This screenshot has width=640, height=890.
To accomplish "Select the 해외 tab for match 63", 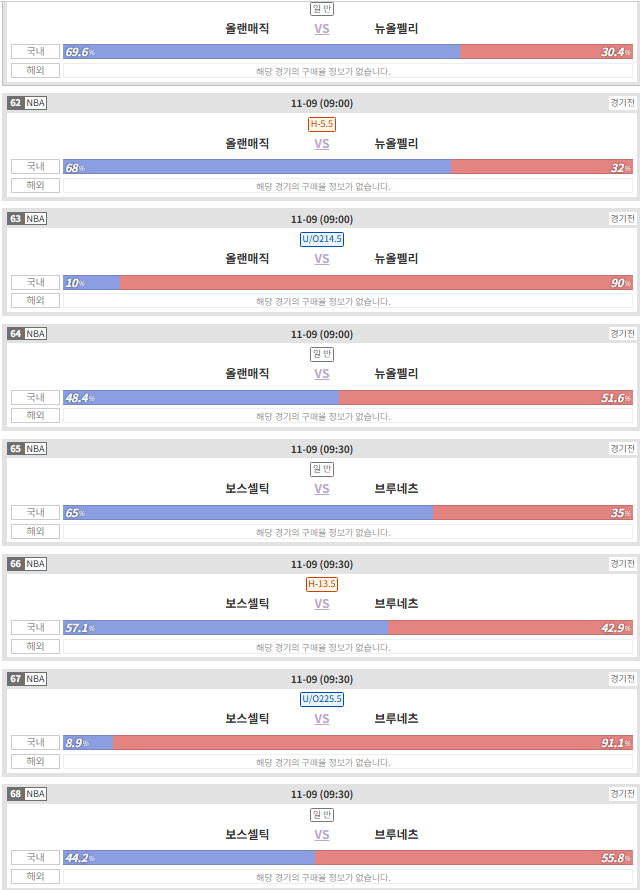I will [x=35, y=300].
